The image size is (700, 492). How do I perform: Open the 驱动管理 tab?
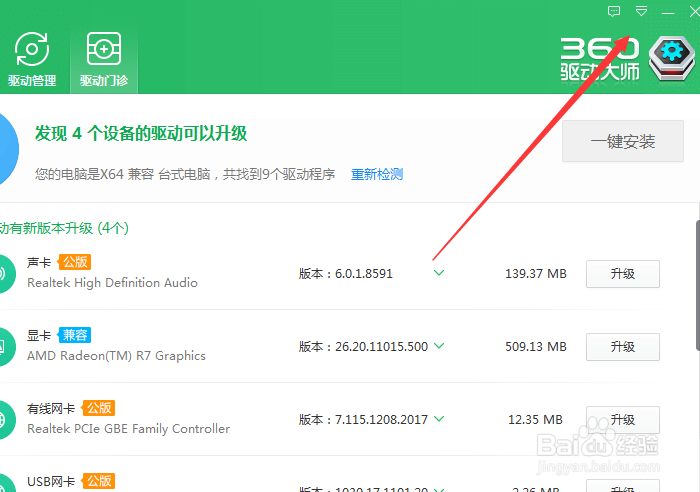point(32,59)
